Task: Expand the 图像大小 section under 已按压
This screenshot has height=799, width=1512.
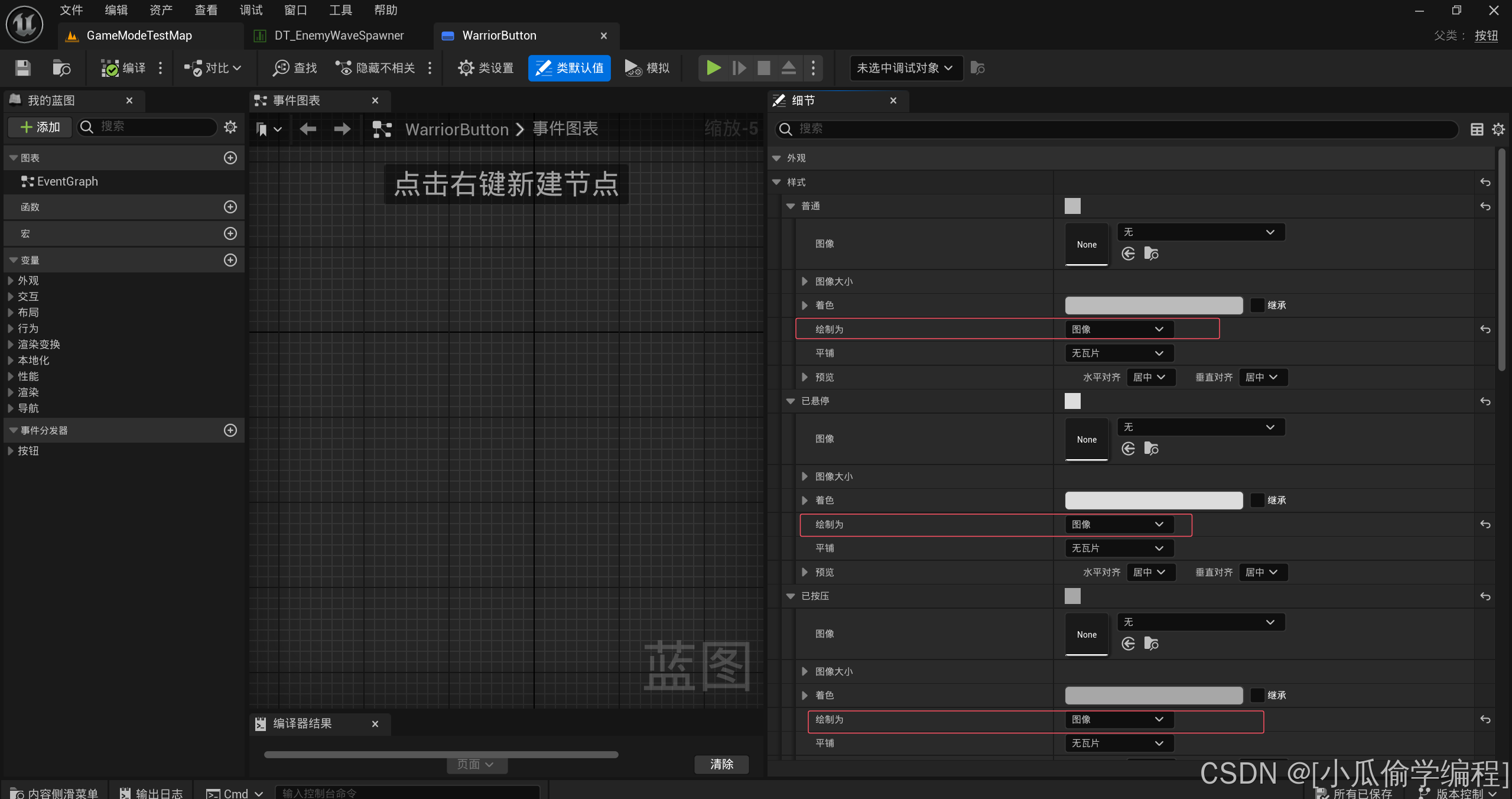Action: (805, 671)
